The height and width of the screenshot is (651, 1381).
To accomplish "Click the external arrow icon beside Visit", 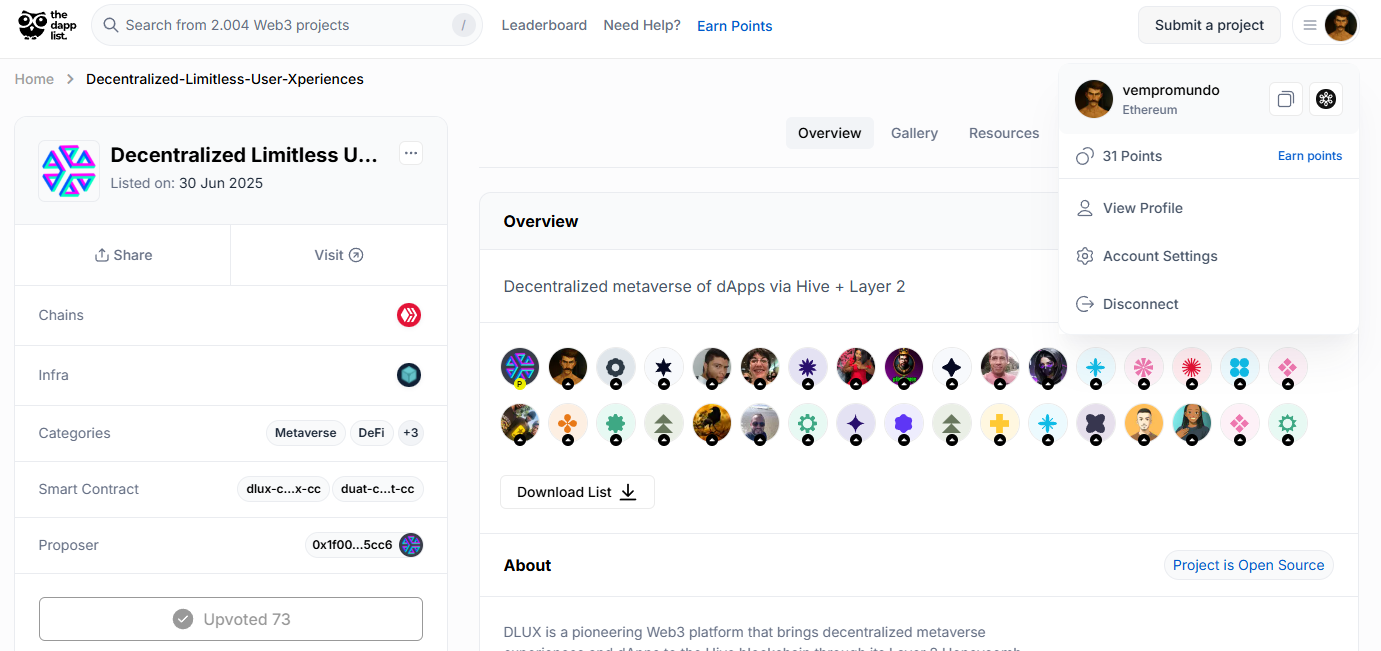I will click(356, 255).
